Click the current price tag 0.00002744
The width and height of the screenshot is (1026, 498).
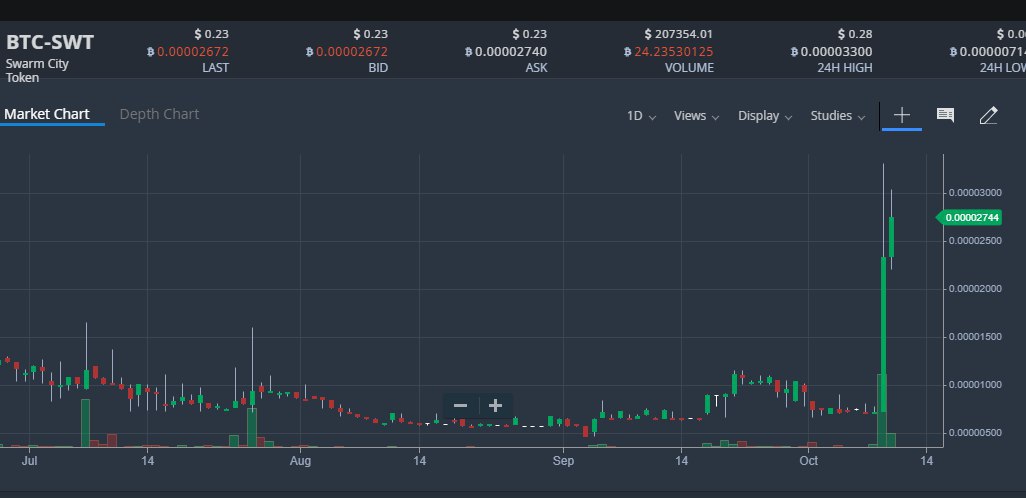point(970,218)
